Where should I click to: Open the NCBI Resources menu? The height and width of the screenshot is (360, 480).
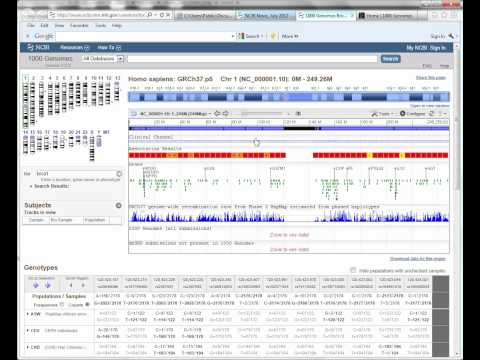coord(75,48)
